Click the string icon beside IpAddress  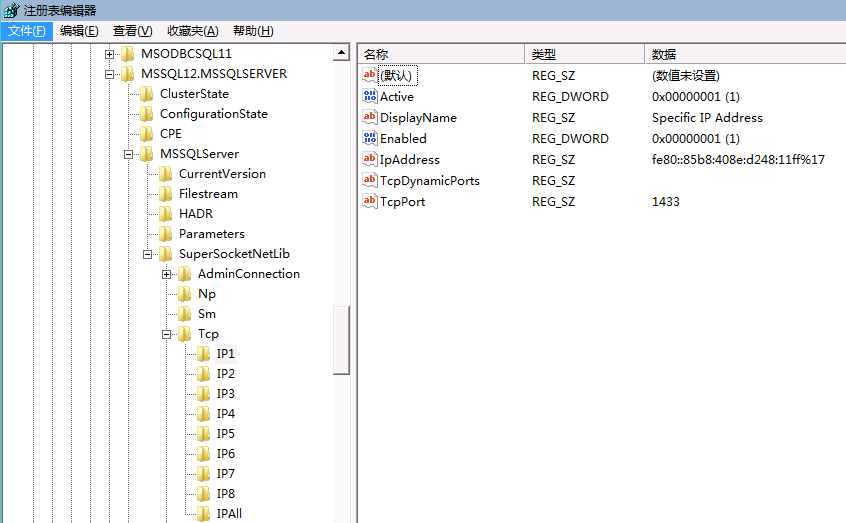click(x=369, y=160)
